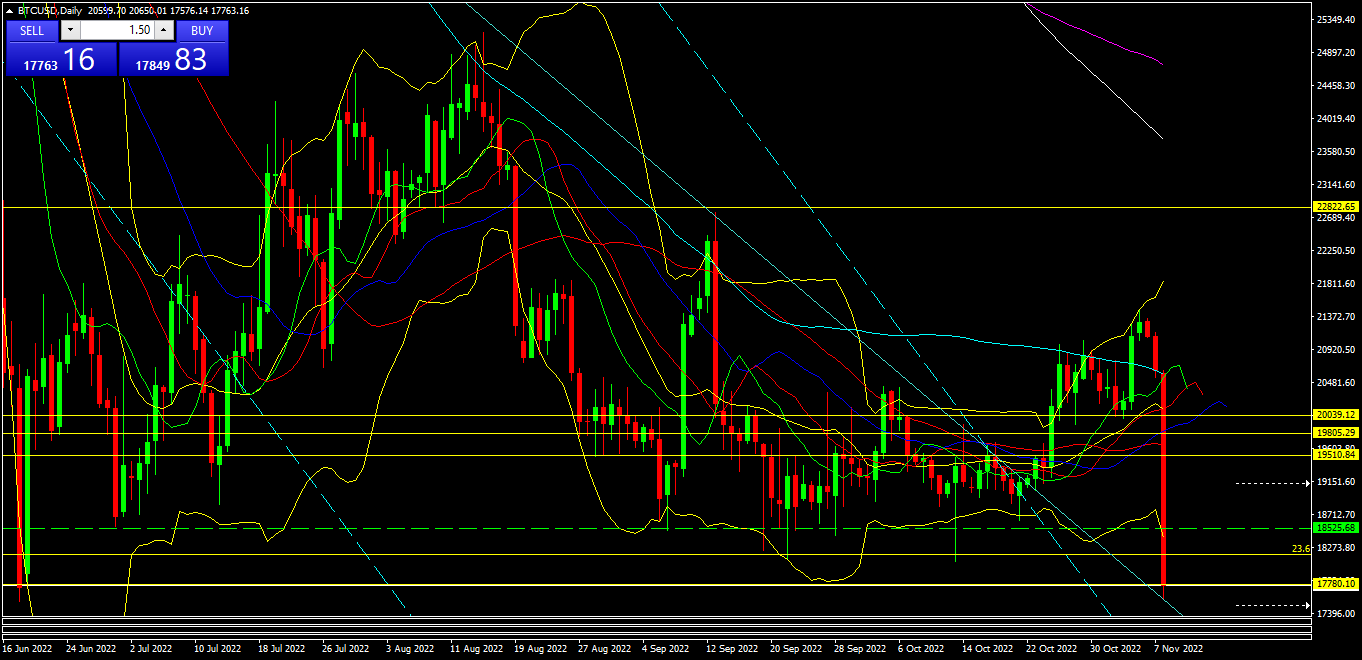This screenshot has width=1362, height=660.
Task: Click the 16 Jun 2022 date label
Action: (28, 648)
